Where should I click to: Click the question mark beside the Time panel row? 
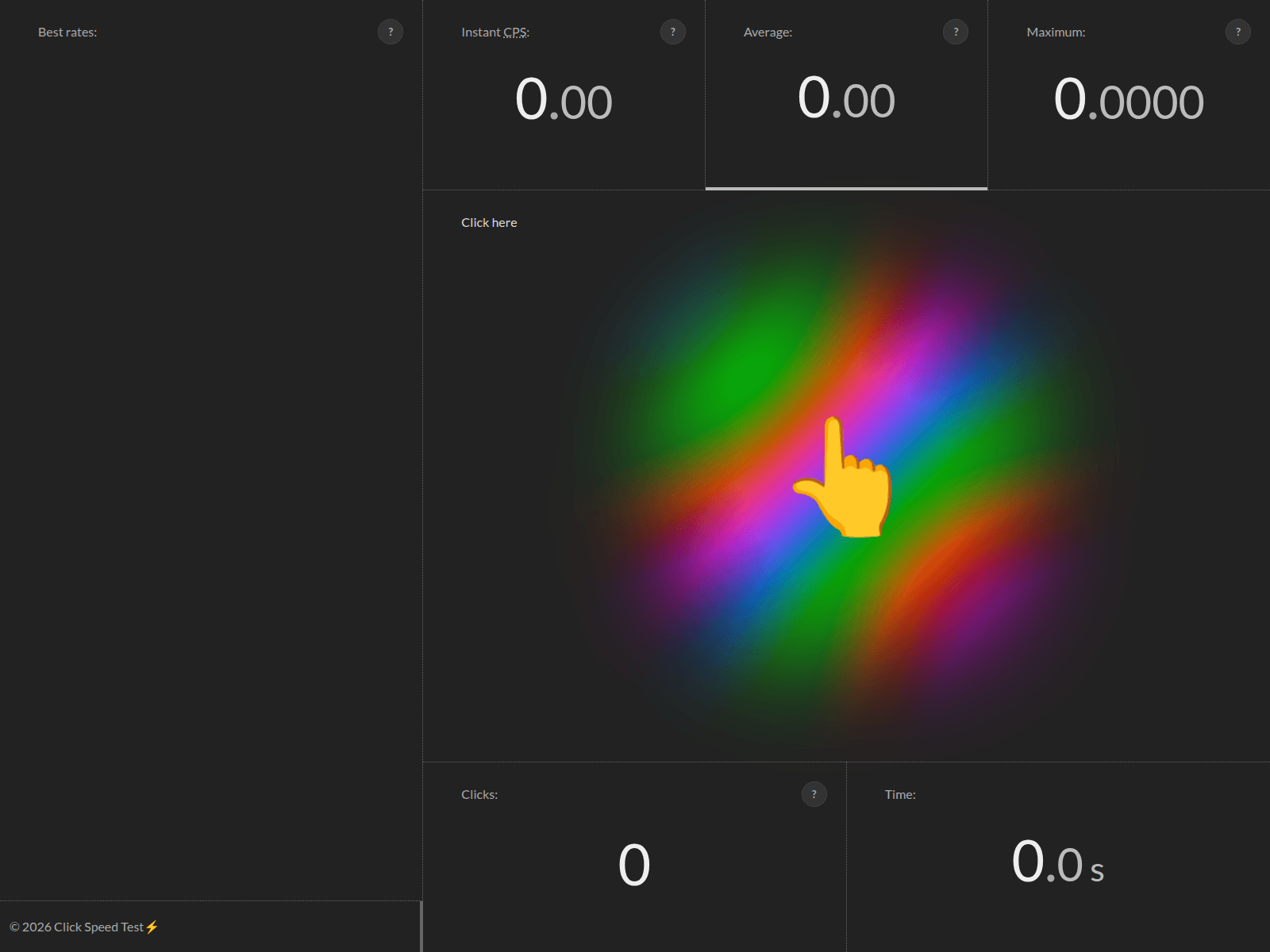(814, 794)
